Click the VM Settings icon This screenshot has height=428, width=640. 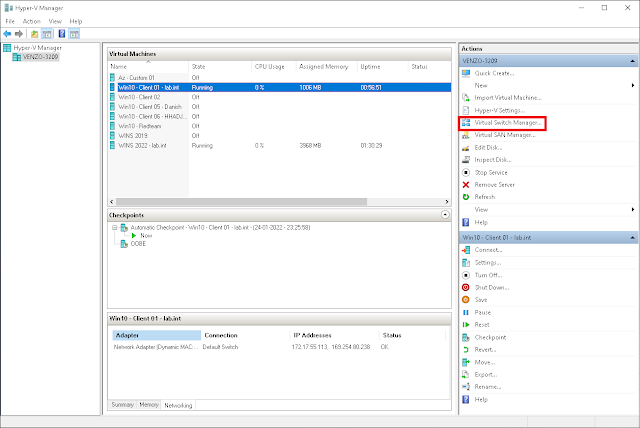coord(466,262)
